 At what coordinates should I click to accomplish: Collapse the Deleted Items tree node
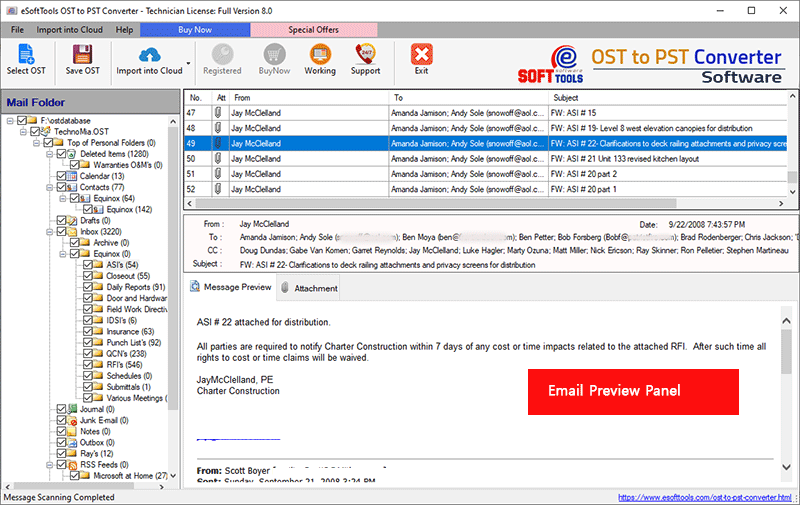tap(50, 154)
